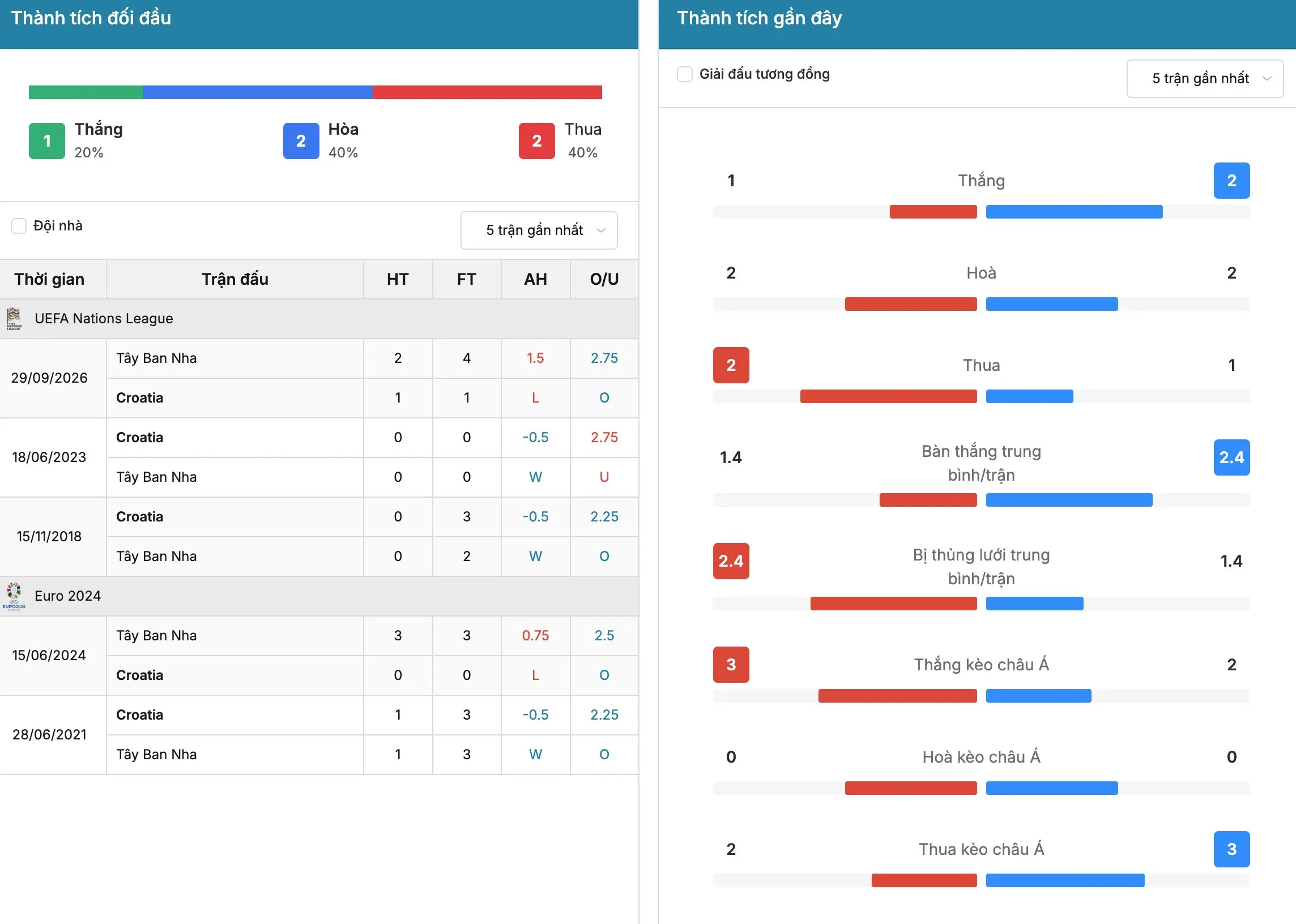Tick the Giải đấu tương đồng checkbox
Screen dimensions: 1296x924
point(685,74)
